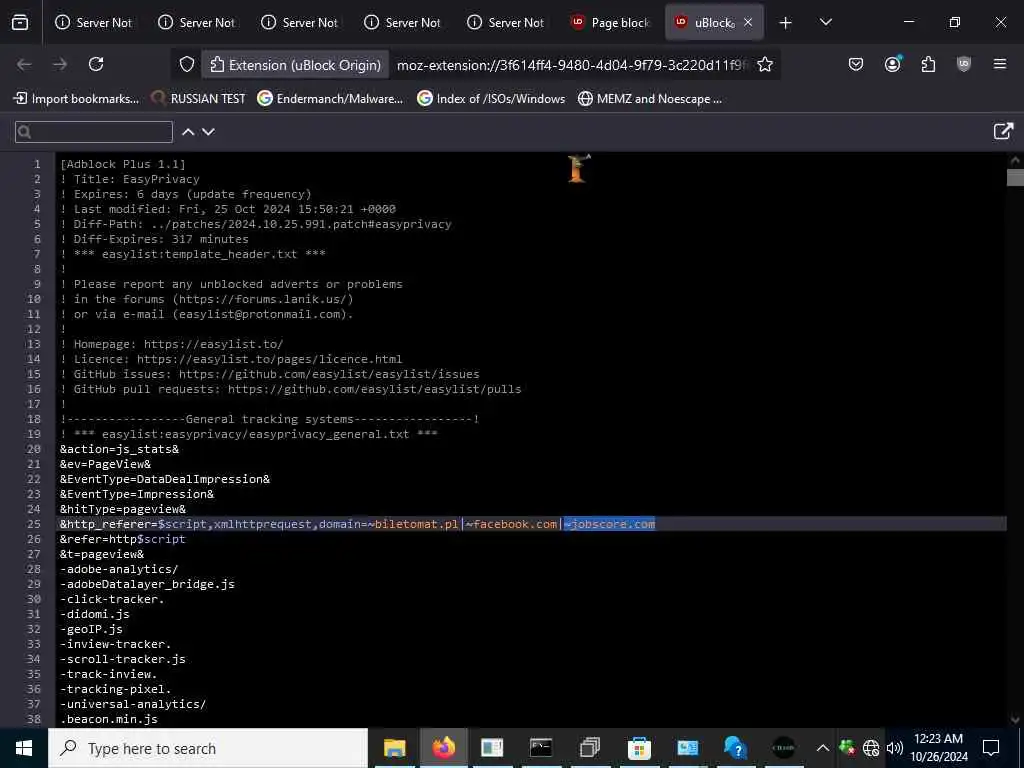Image resolution: width=1024 pixels, height=768 pixels.
Task: Click Extension (uBlock Origin) identity box
Action: (295, 65)
